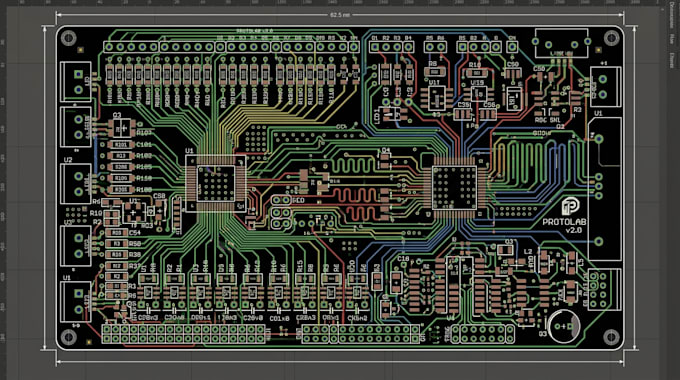Click the R103 designator label
680x380 pixels.
tap(144, 133)
